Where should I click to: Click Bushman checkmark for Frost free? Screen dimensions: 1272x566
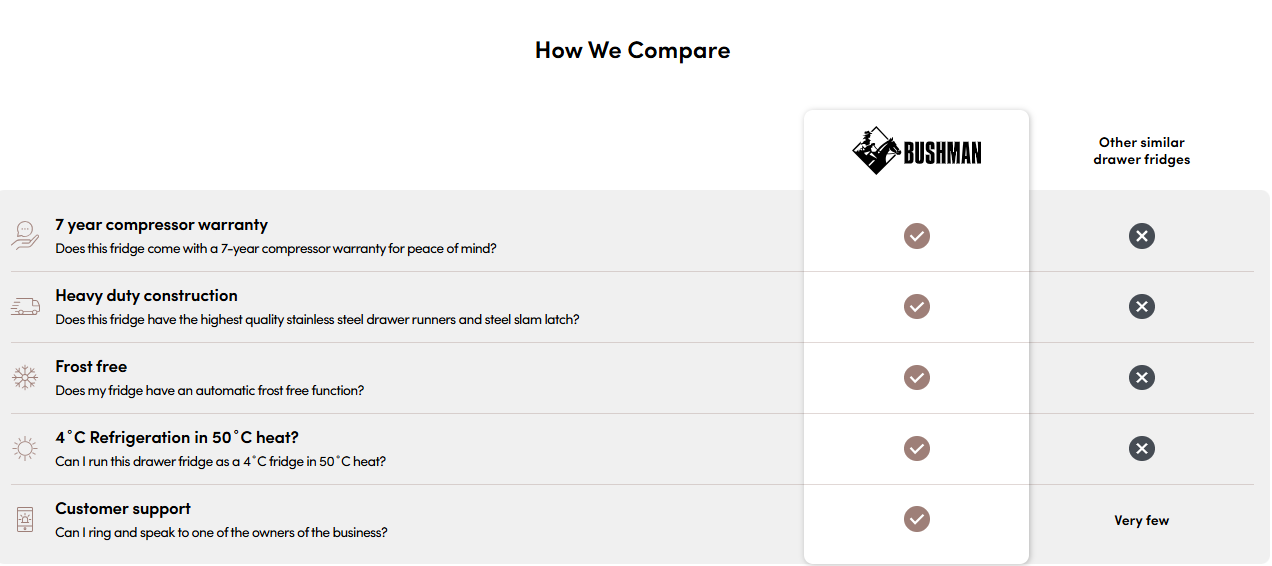(917, 378)
